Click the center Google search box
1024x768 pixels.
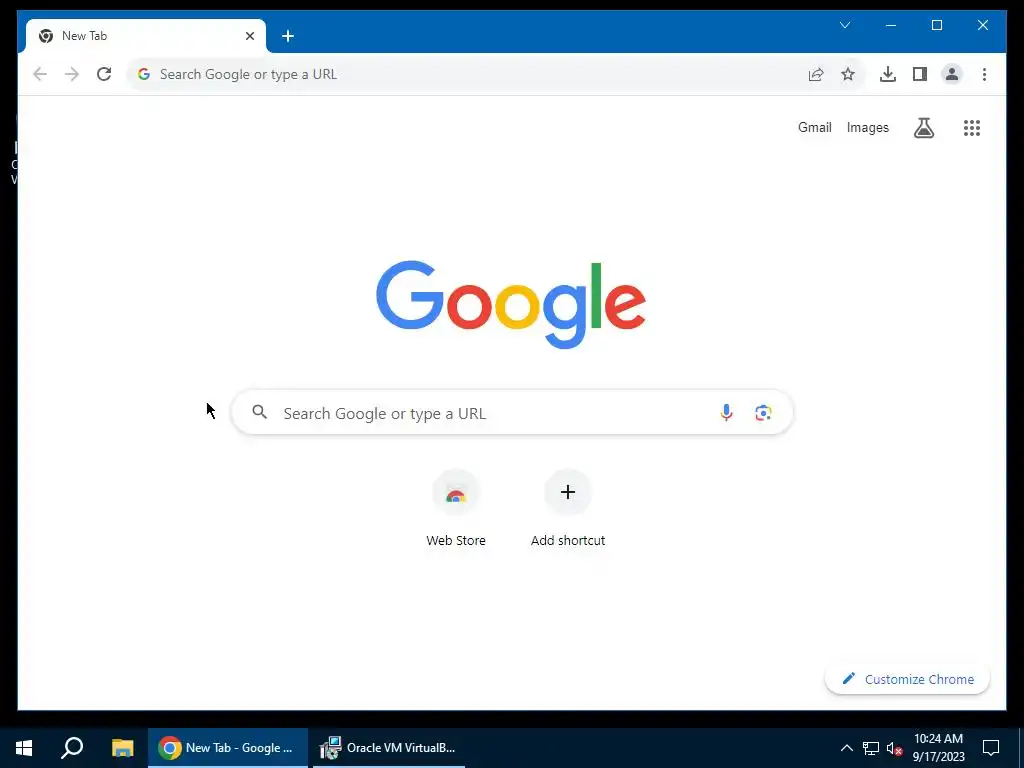pyautogui.click(x=512, y=412)
